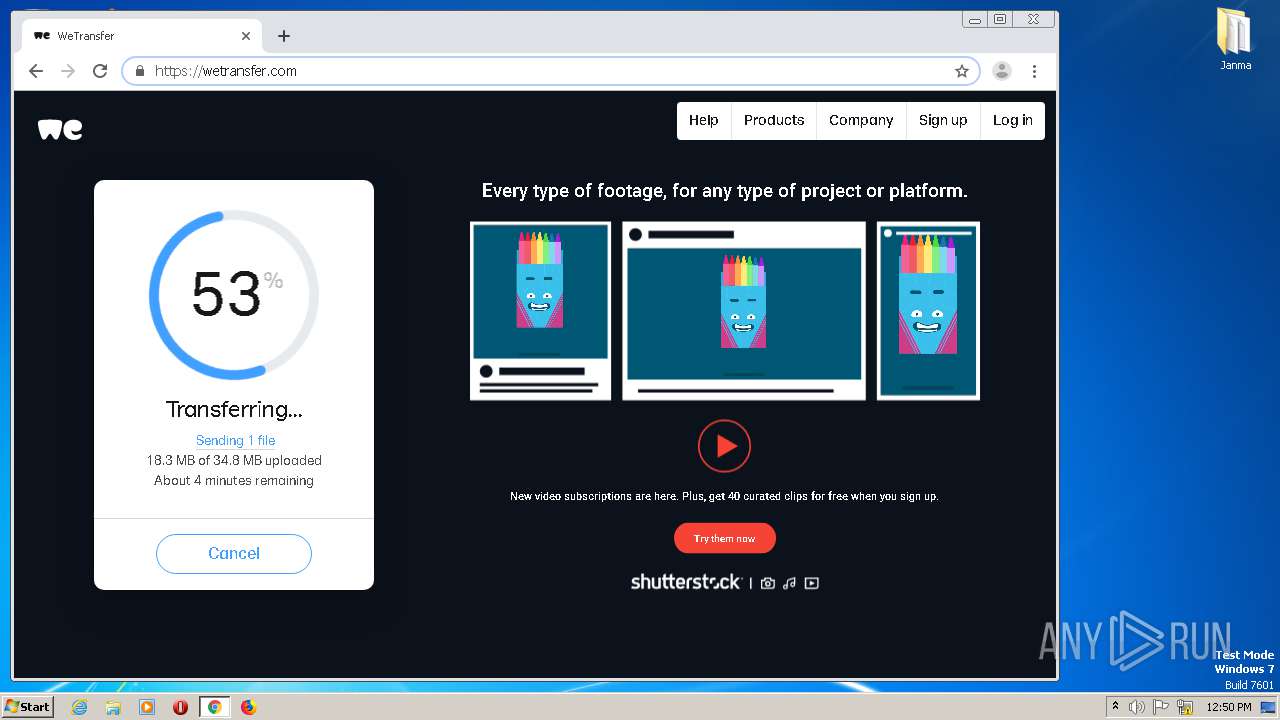Close the WeTransfer tab
This screenshot has width=1280, height=720.
point(246,36)
